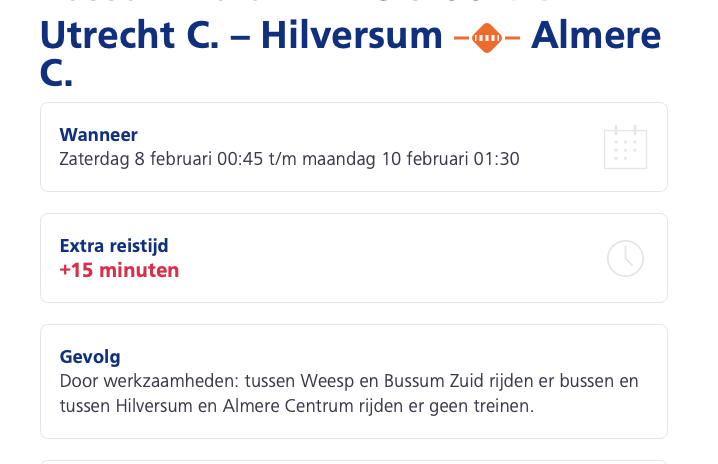Click the word Almere in the title

coord(596,35)
